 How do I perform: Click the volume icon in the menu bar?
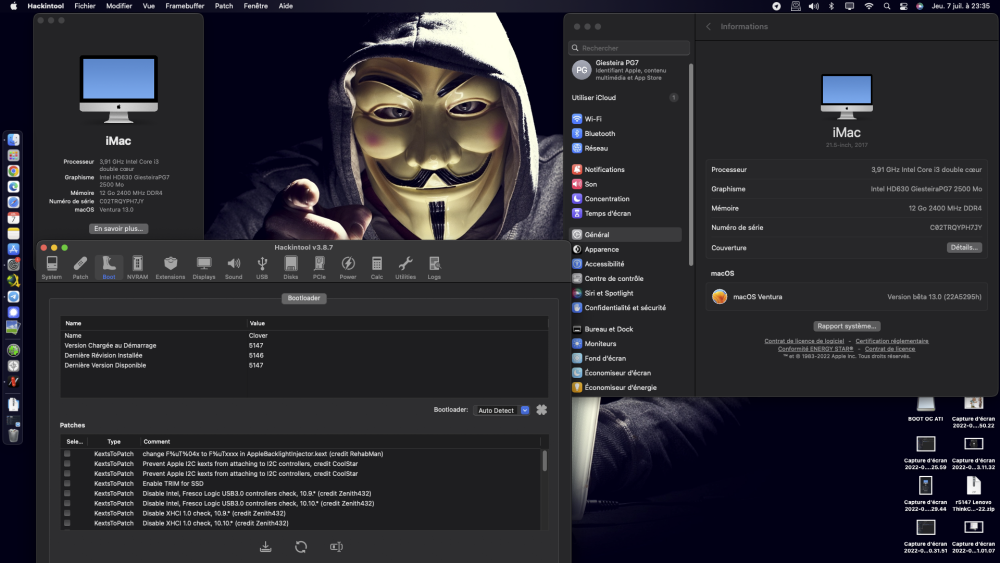click(x=814, y=6)
